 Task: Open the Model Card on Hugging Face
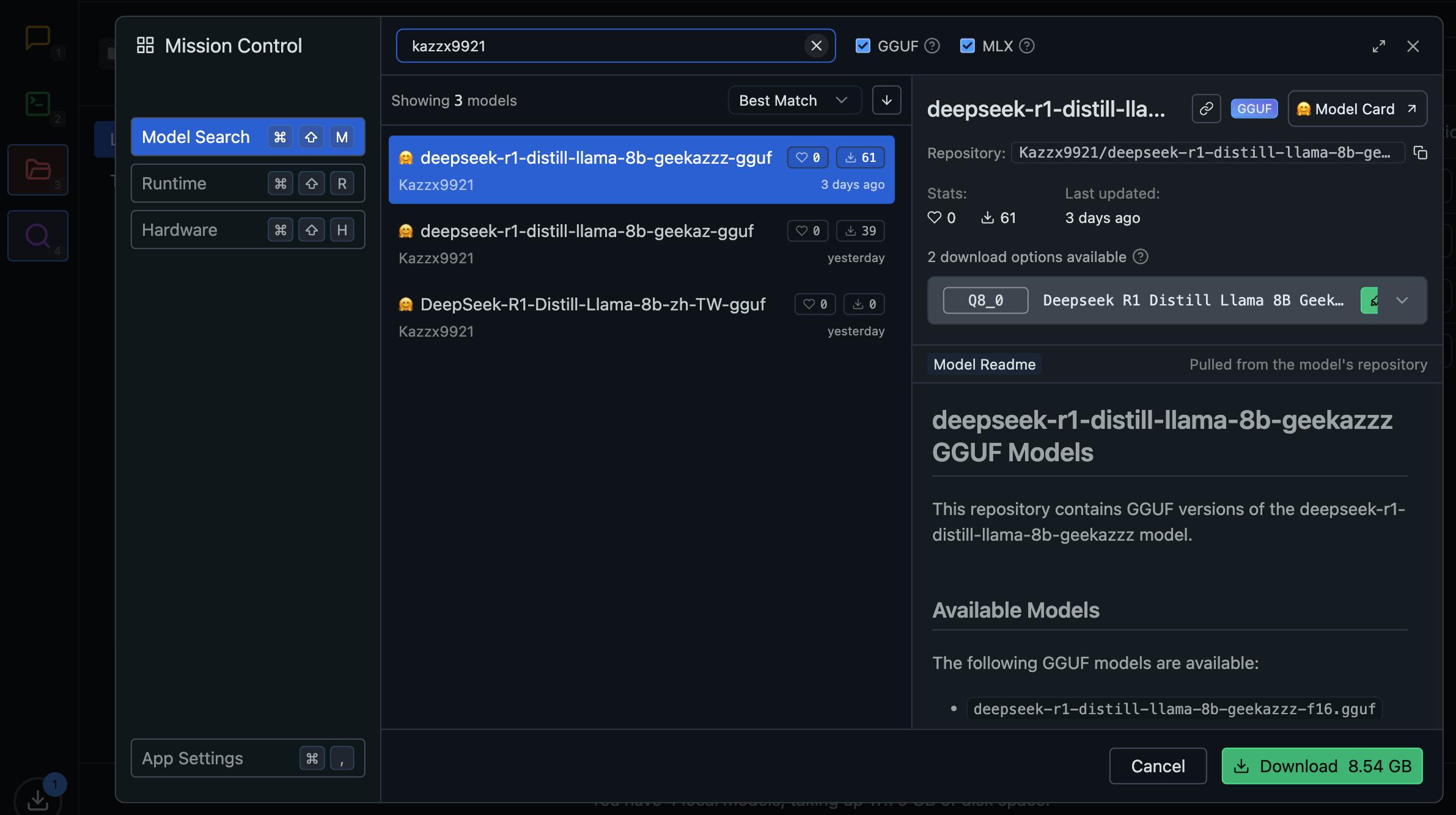pos(1357,109)
